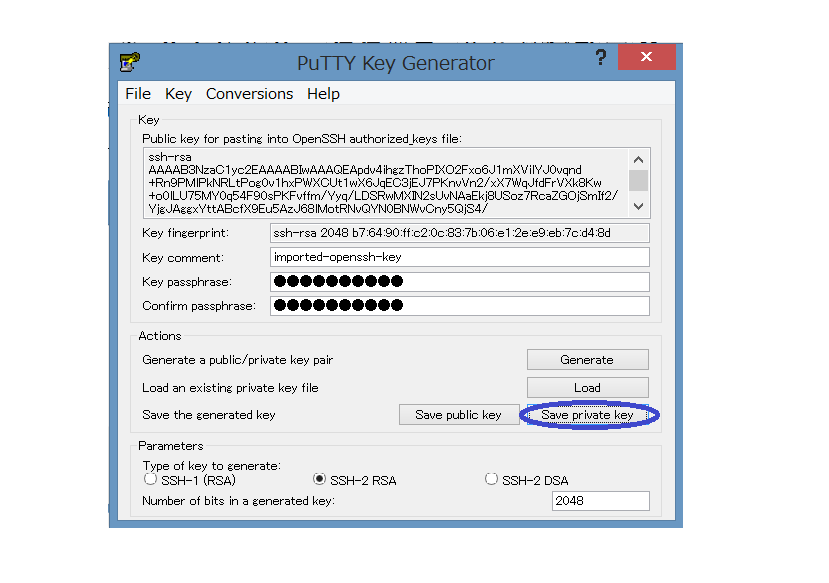Click the Confirm passphrase field
Viewport: 829px width, 583px height.
pyautogui.click(x=459, y=306)
